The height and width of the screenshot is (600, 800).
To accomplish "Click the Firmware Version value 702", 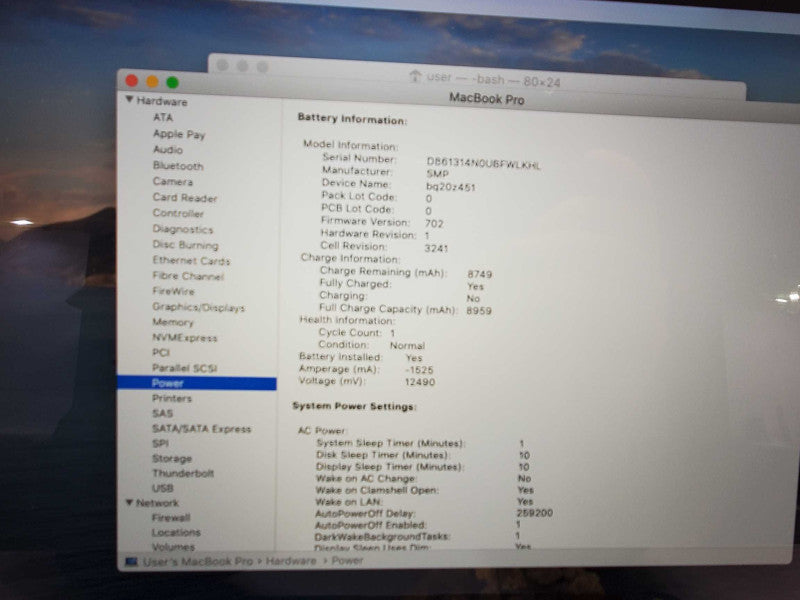I will (x=434, y=223).
